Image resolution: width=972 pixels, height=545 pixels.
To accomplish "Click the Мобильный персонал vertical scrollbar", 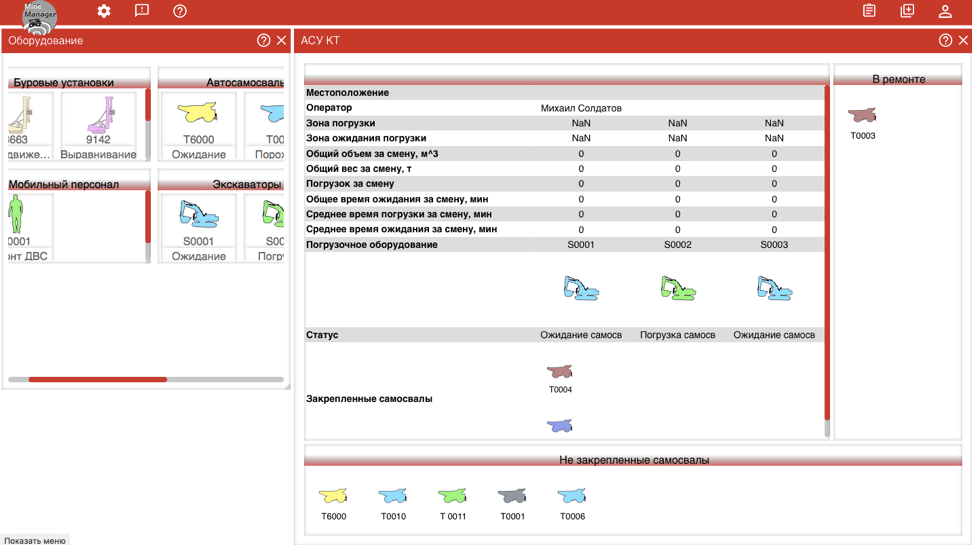I will click(x=148, y=216).
